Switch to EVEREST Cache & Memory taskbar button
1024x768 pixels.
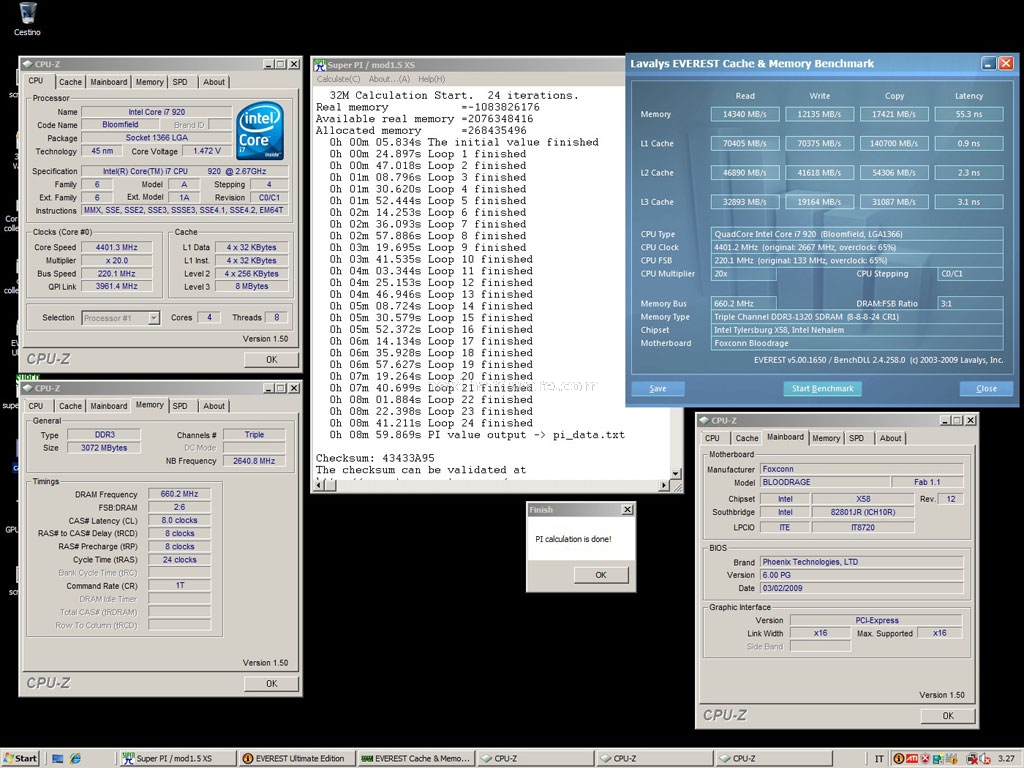[416, 758]
